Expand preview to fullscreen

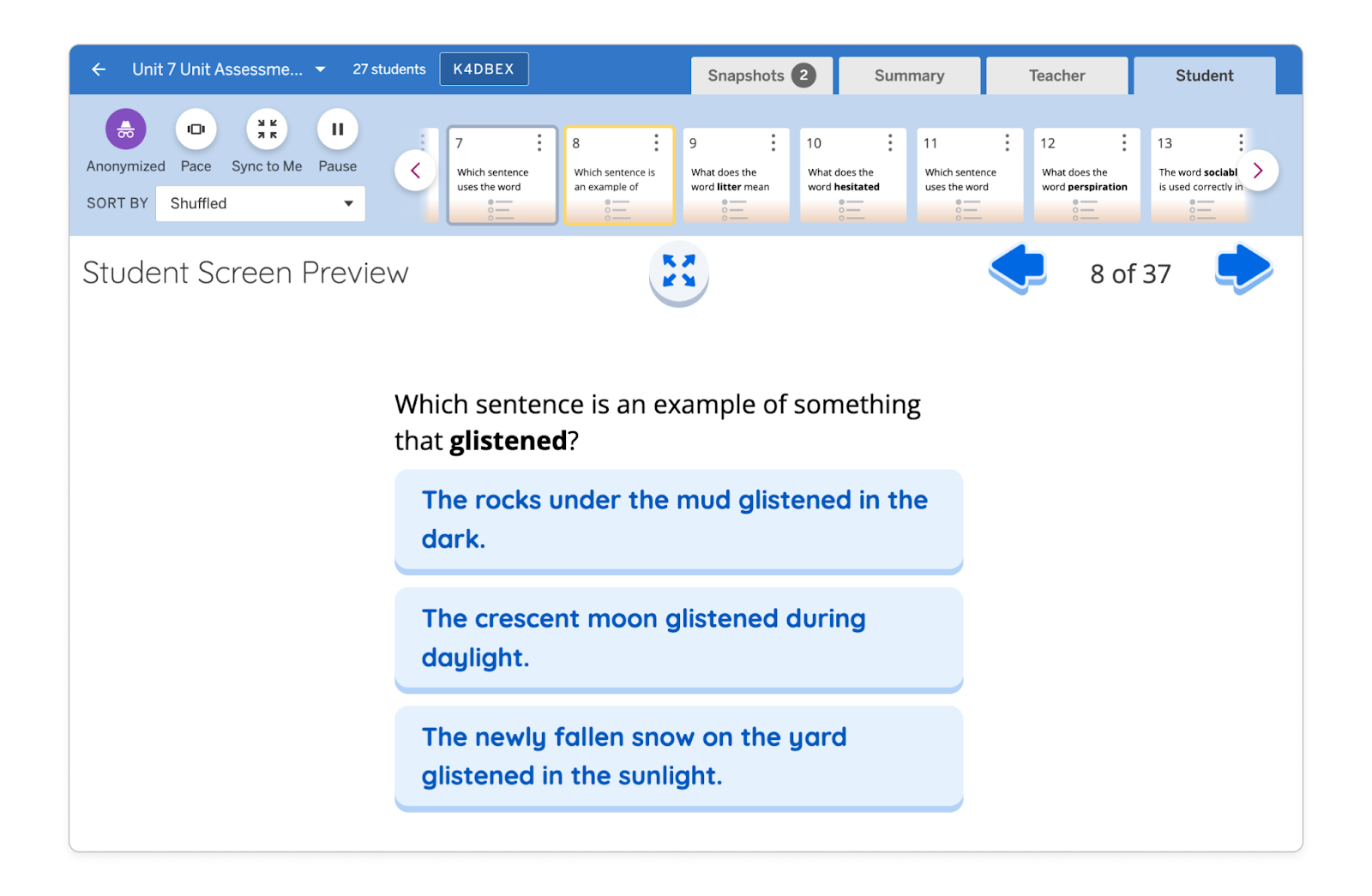(x=678, y=271)
